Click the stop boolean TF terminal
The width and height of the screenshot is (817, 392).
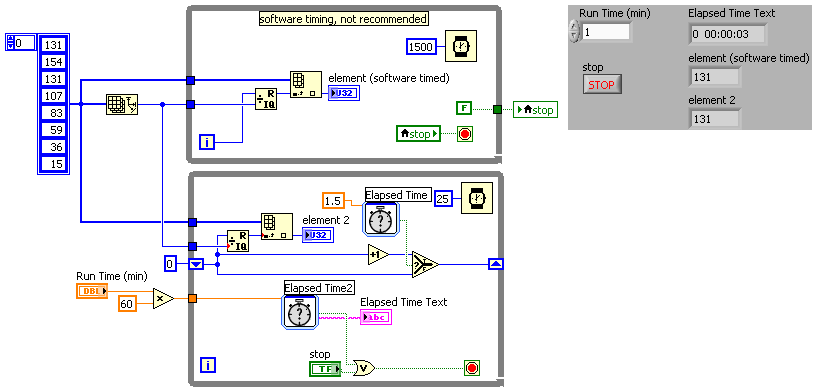click(325, 369)
